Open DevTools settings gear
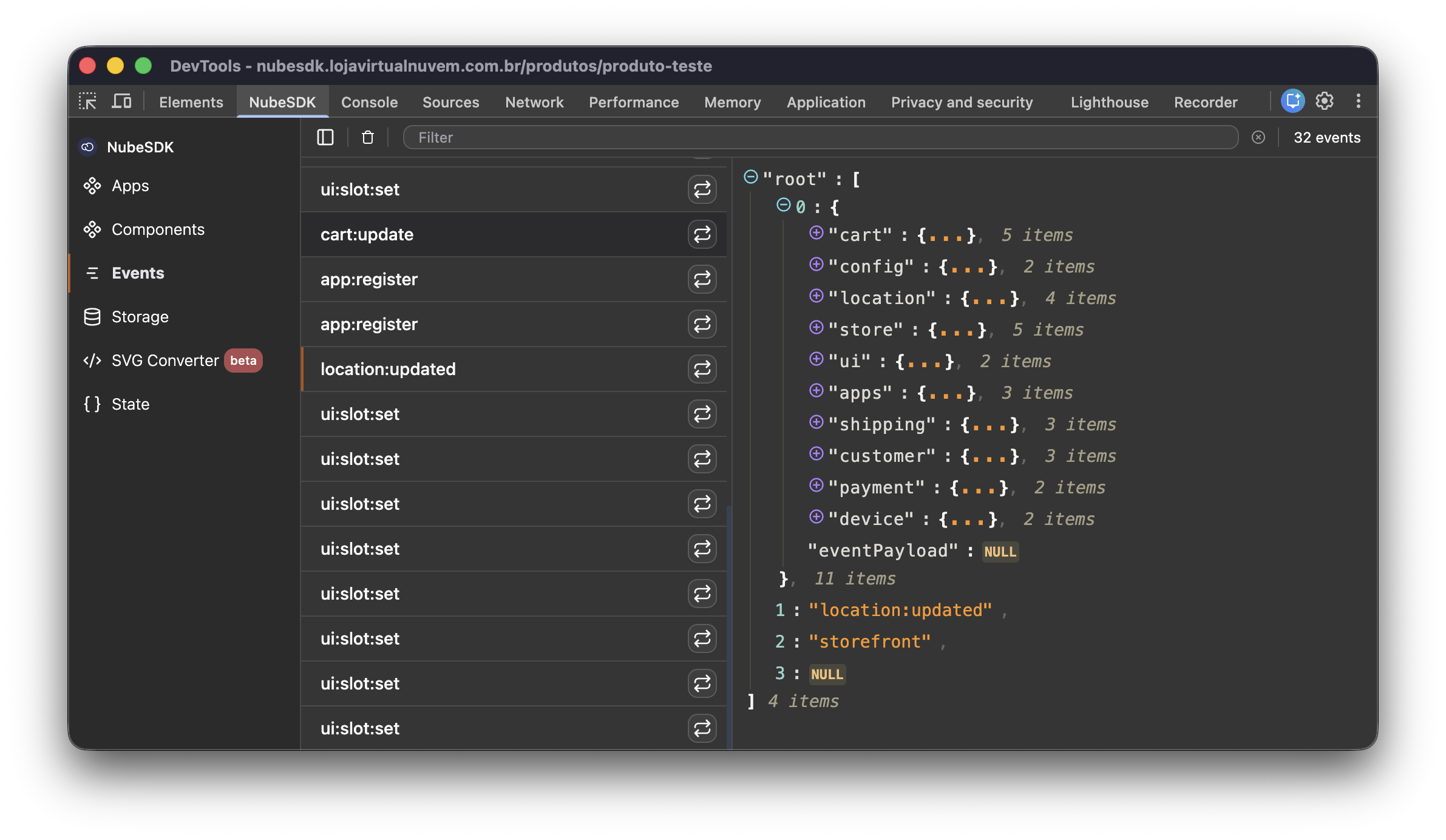Screen dimensions: 1446x840 click(1324, 101)
